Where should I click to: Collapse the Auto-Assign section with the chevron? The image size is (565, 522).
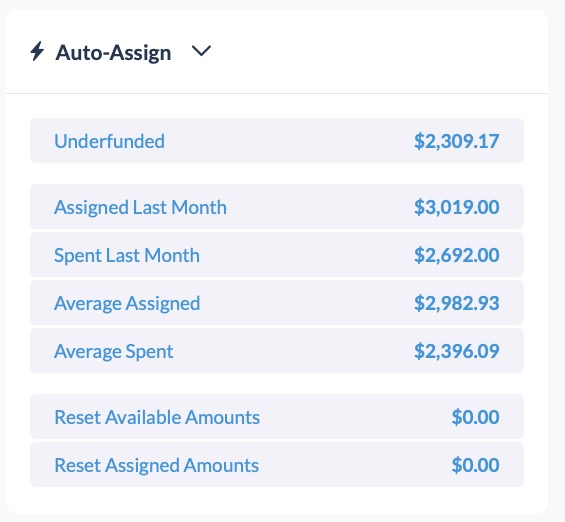(201, 51)
